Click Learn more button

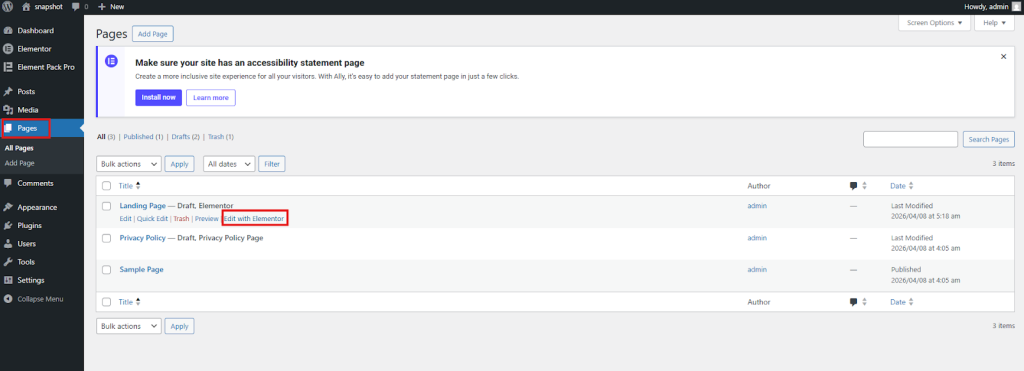(211, 97)
